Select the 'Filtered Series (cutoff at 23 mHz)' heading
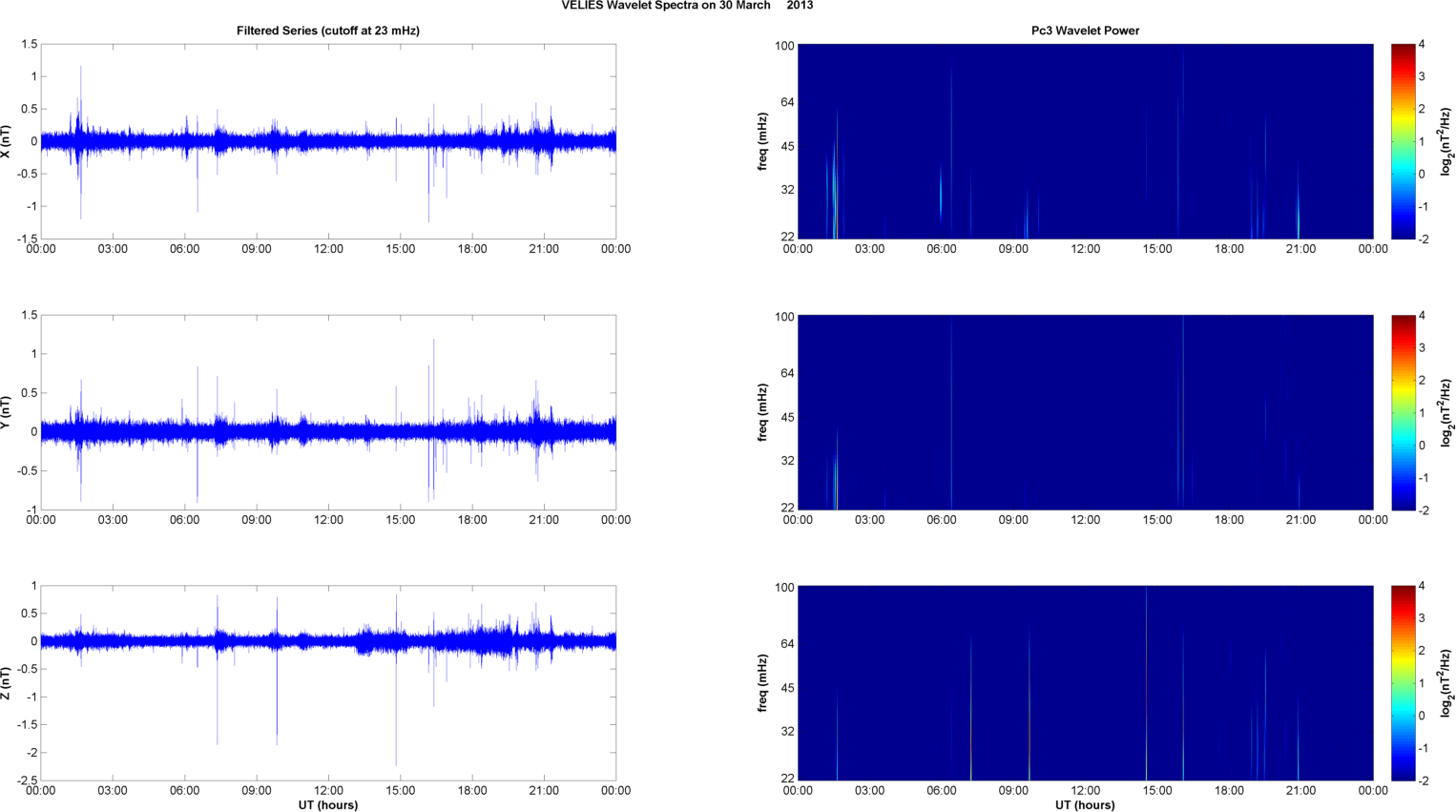 point(328,31)
